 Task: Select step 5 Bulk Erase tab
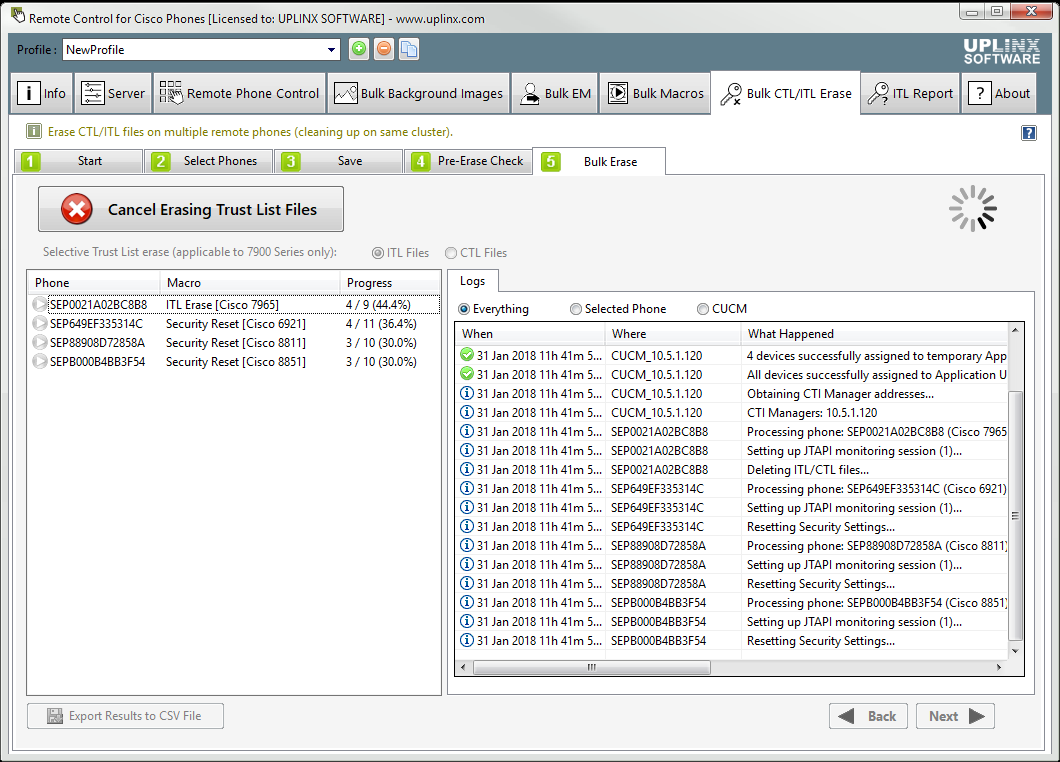(599, 161)
